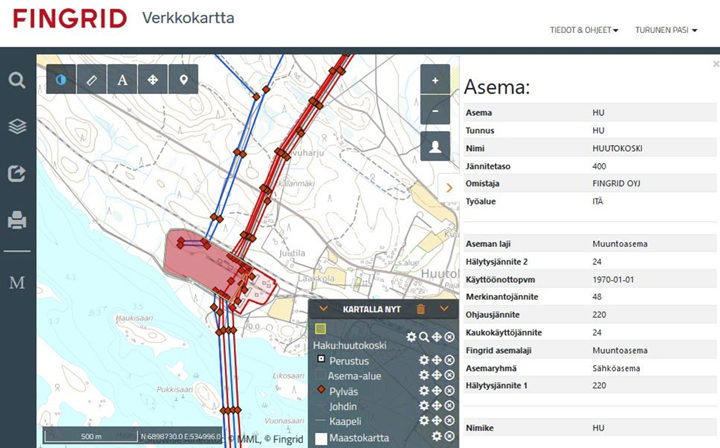Click the M icon in sidebar
The image size is (720, 448).
click(x=17, y=282)
